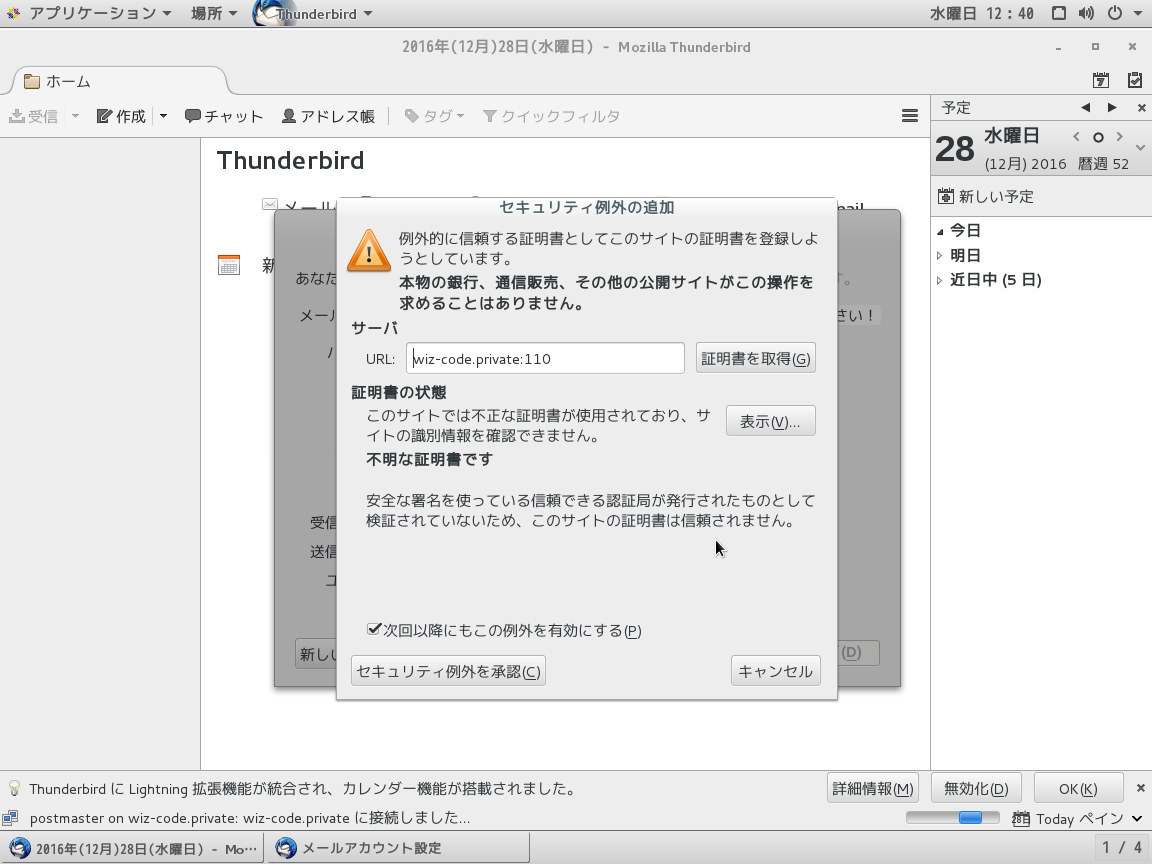Click the 受信 download icon in toolbar
The width and height of the screenshot is (1152, 864).
coord(17,116)
